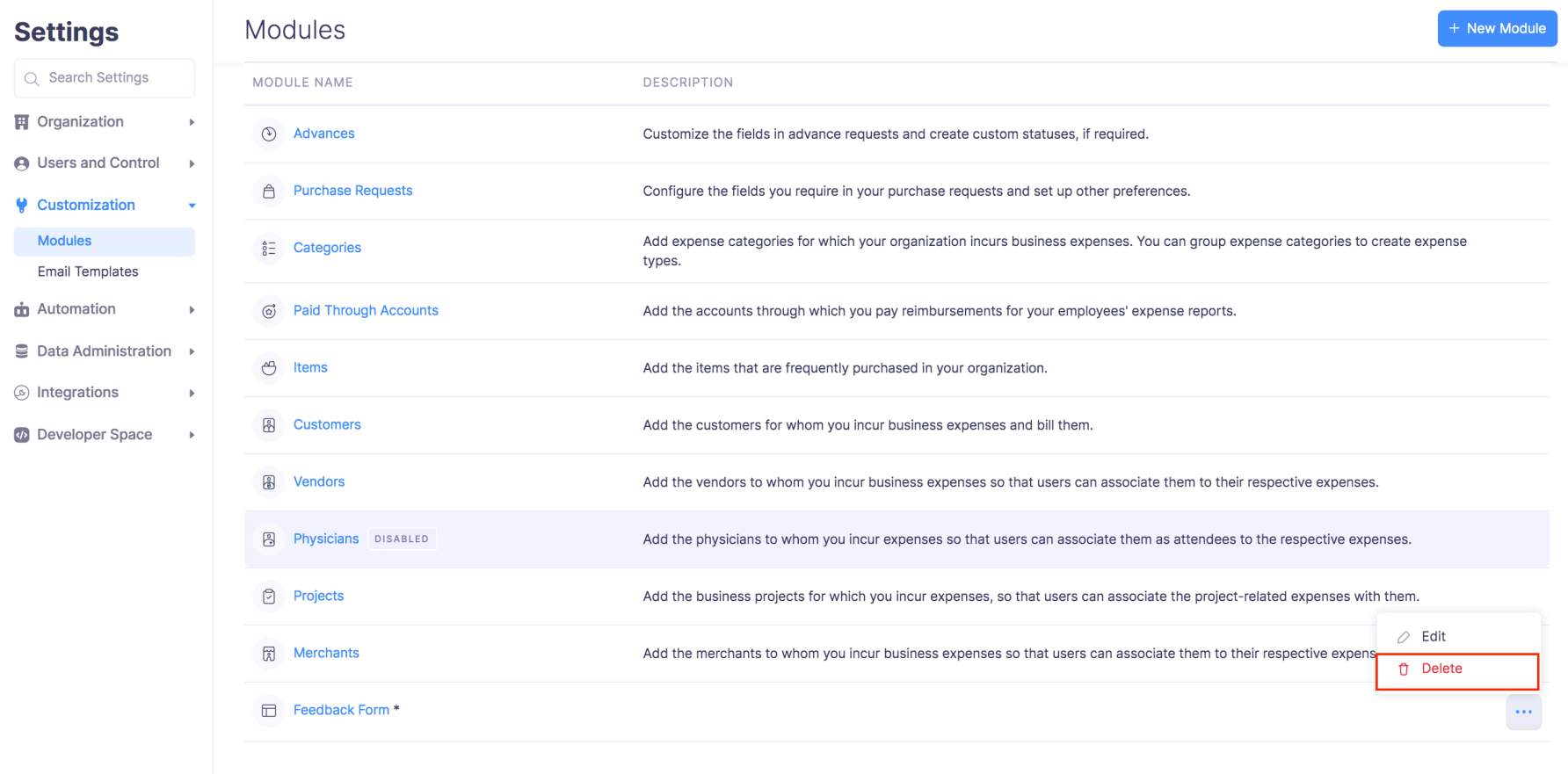The width and height of the screenshot is (1568, 774).
Task: Click the Feedback Form module icon
Action: [269, 711]
